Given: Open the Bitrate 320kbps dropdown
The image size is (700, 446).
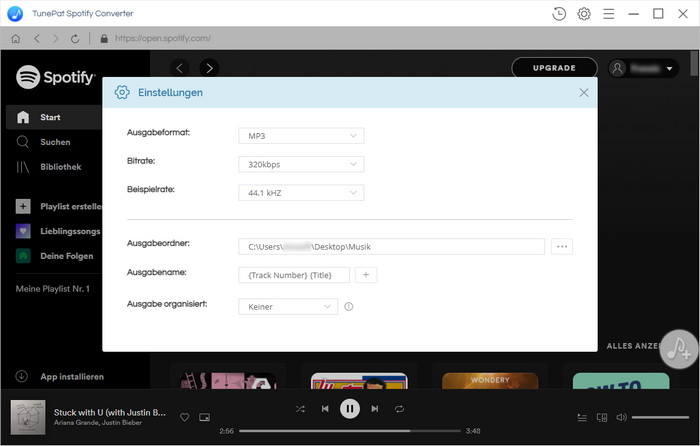Looking at the screenshot, I should (301, 164).
